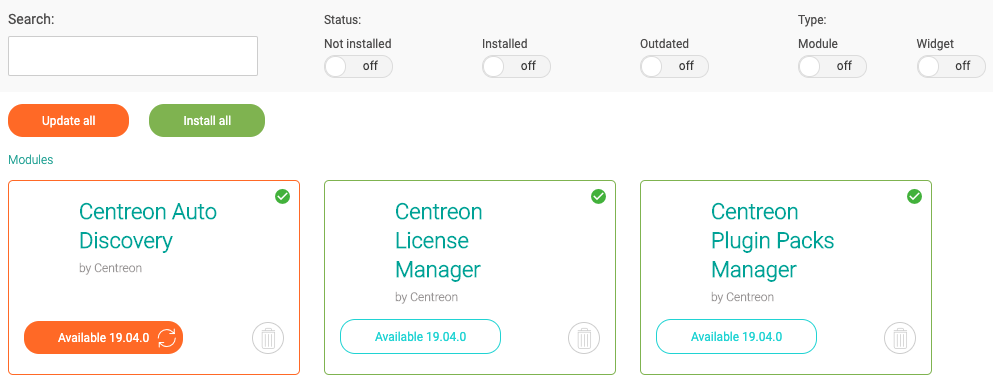The width and height of the screenshot is (993, 386).
Task: Click the Search input field
Action: (x=133, y=56)
